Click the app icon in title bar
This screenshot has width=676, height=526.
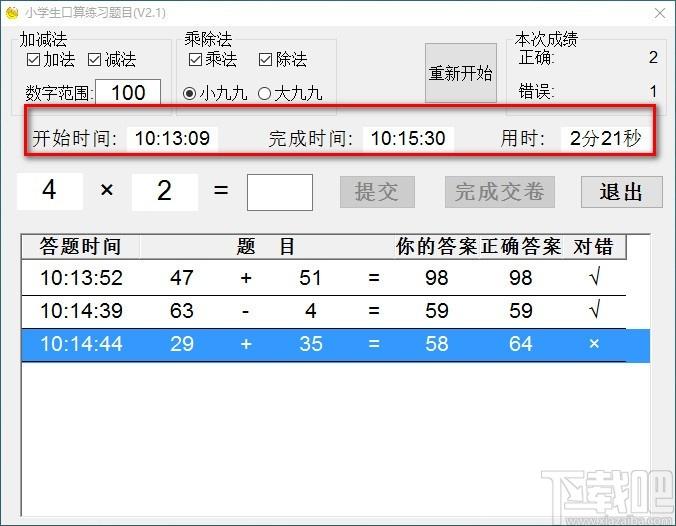[12, 13]
